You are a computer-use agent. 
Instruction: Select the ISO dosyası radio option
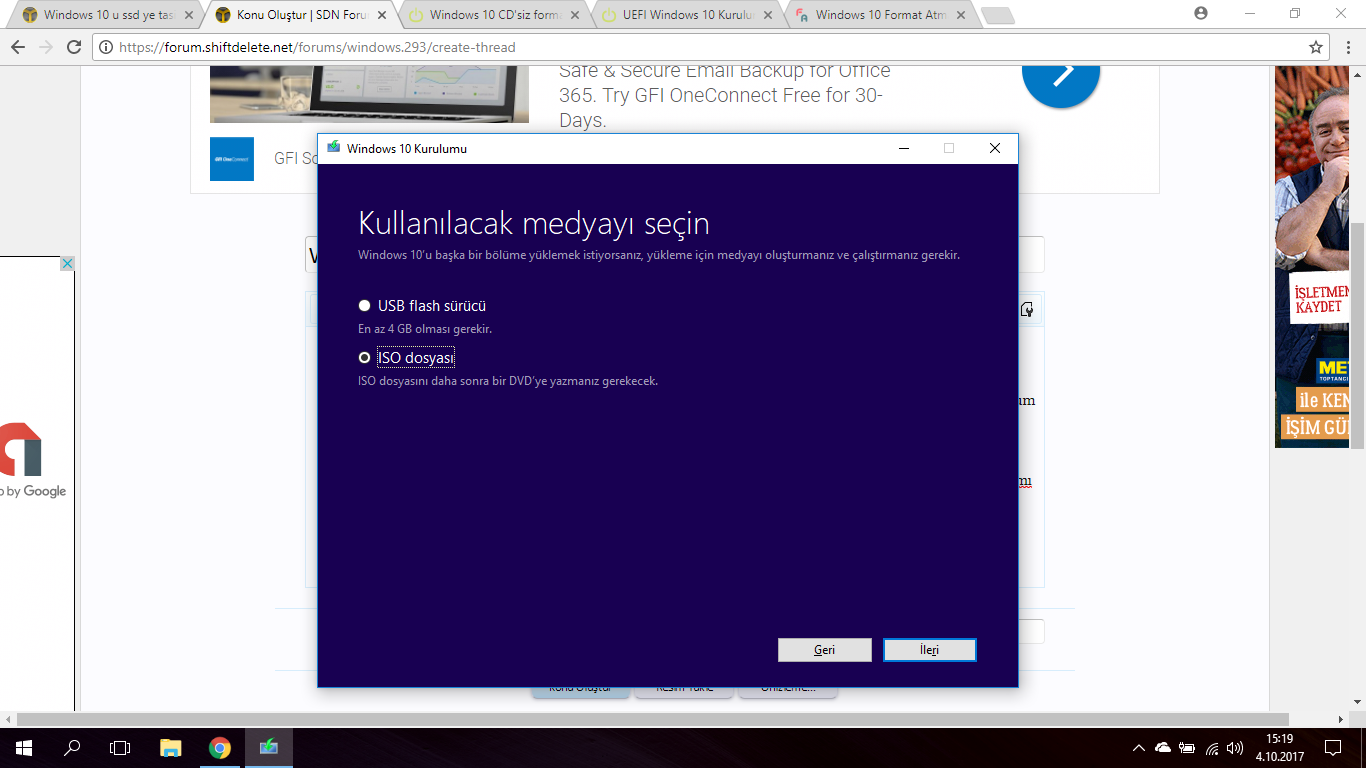tap(364, 358)
